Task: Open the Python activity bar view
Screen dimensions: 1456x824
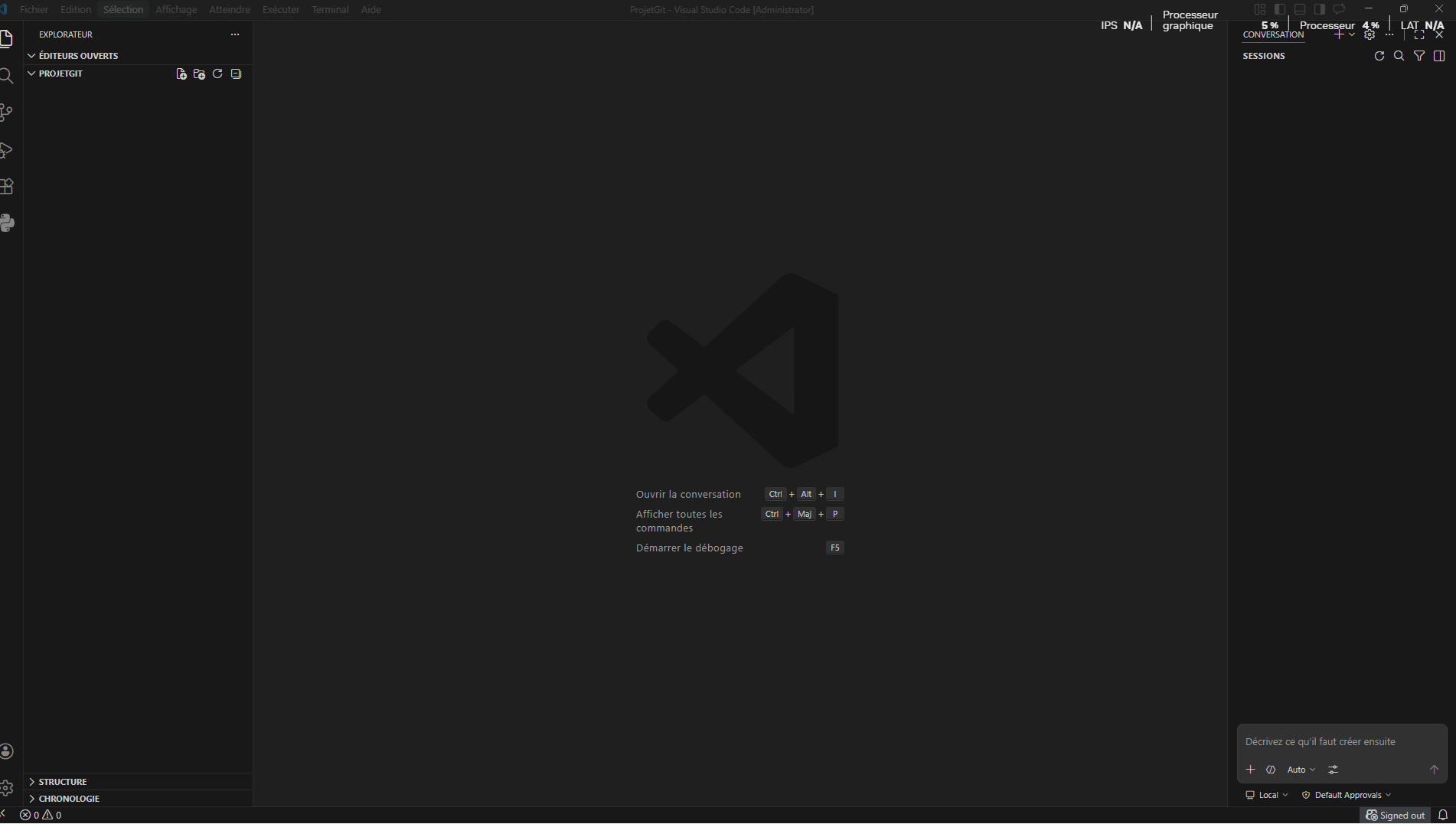Action: tap(7, 224)
